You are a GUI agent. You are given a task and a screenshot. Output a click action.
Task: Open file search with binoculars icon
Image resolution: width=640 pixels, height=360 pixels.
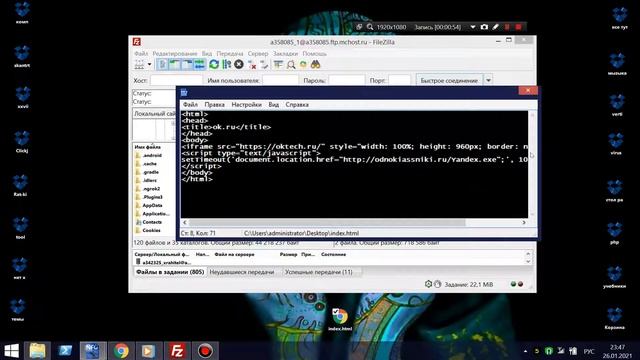[x=316, y=64]
